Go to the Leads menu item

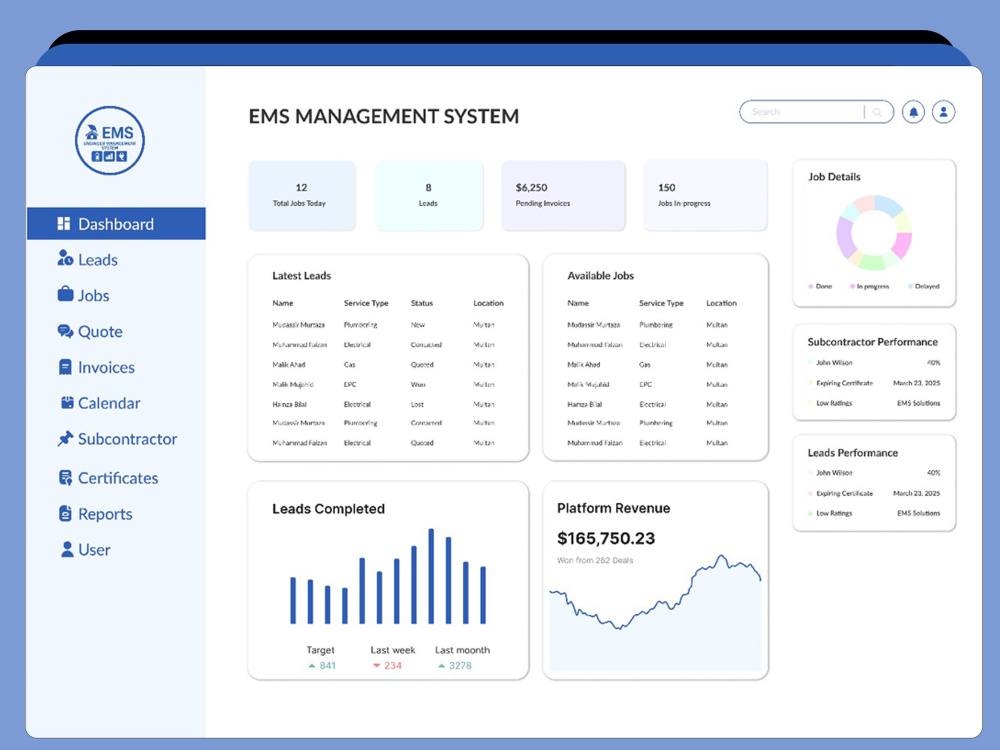coord(98,260)
